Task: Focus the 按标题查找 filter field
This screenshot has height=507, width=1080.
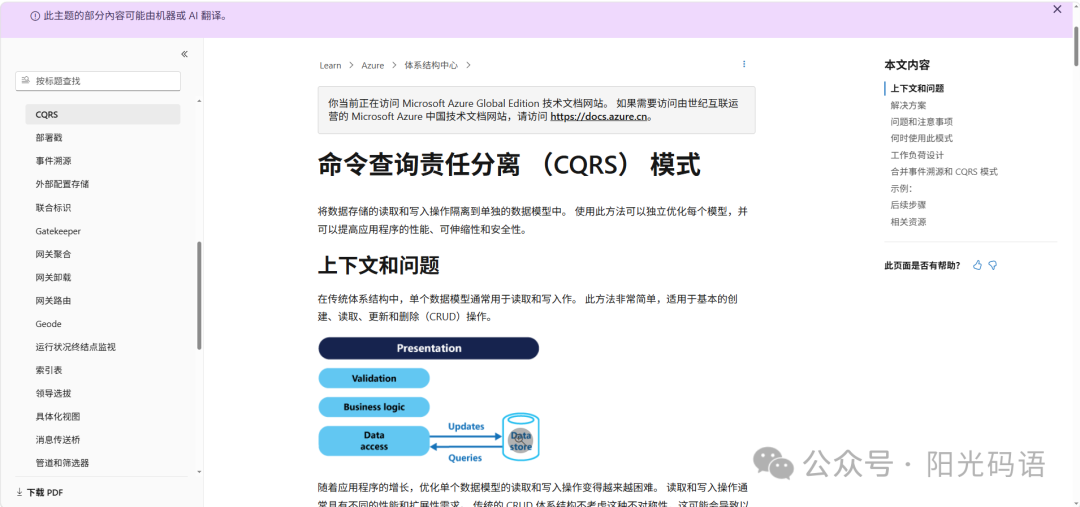Action: (98, 81)
